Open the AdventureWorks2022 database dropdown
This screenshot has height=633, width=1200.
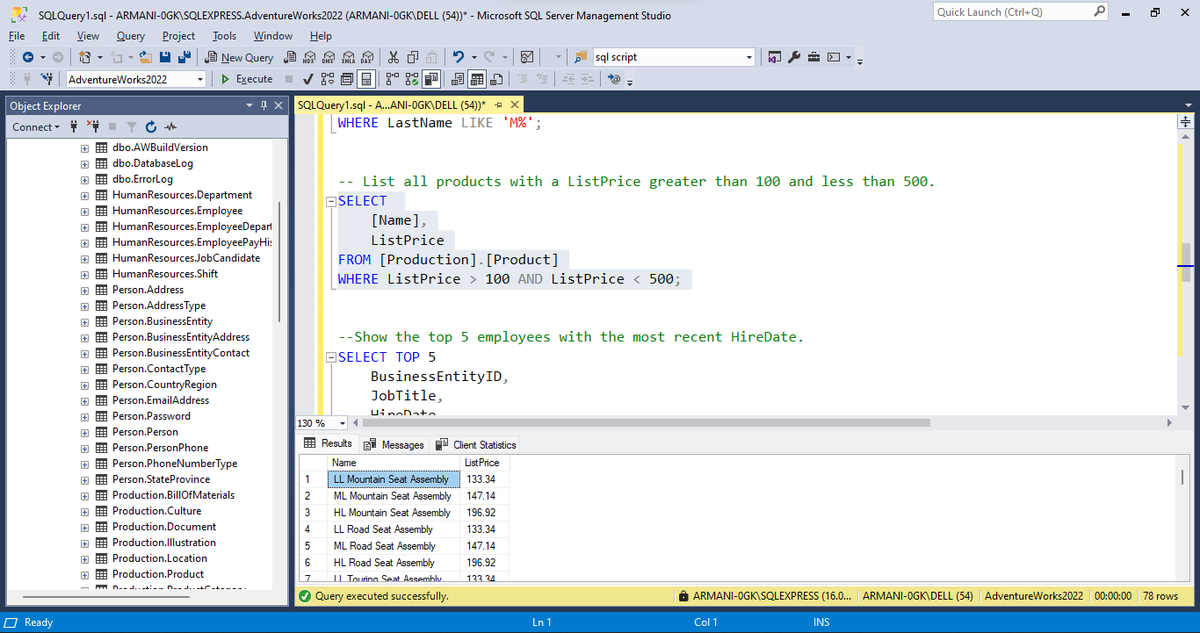[201, 79]
